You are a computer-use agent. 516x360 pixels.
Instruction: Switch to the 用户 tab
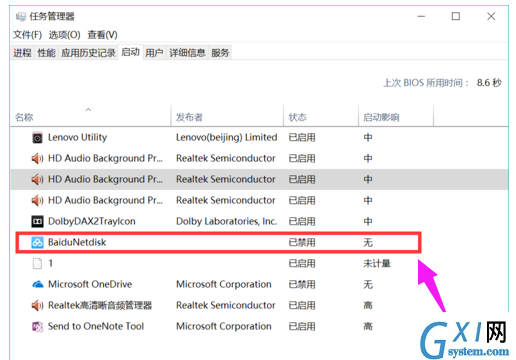[x=154, y=53]
